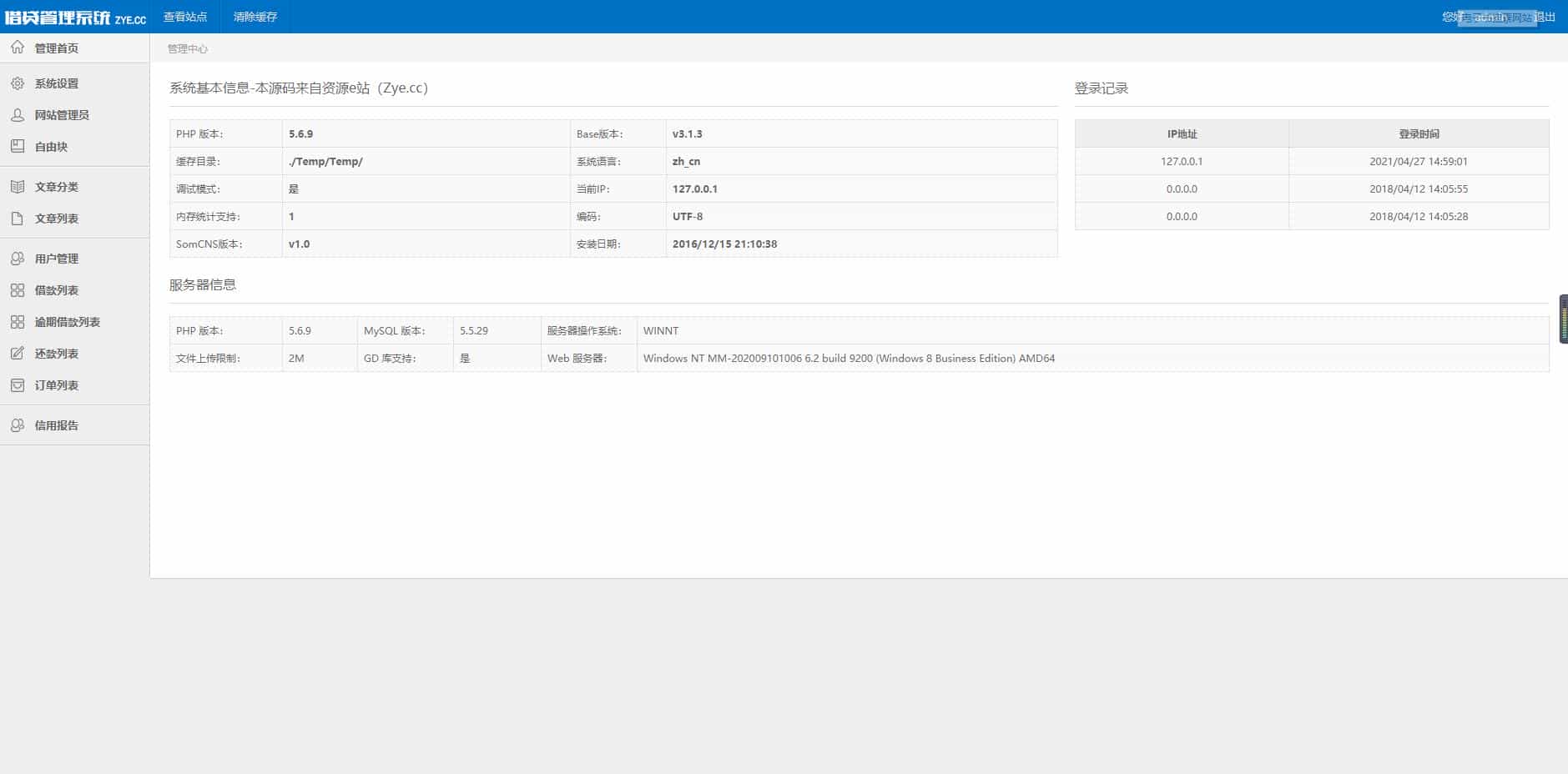The image size is (1568, 774).
Task: Click 清除缓存 in the top bar
Action: pos(255,17)
